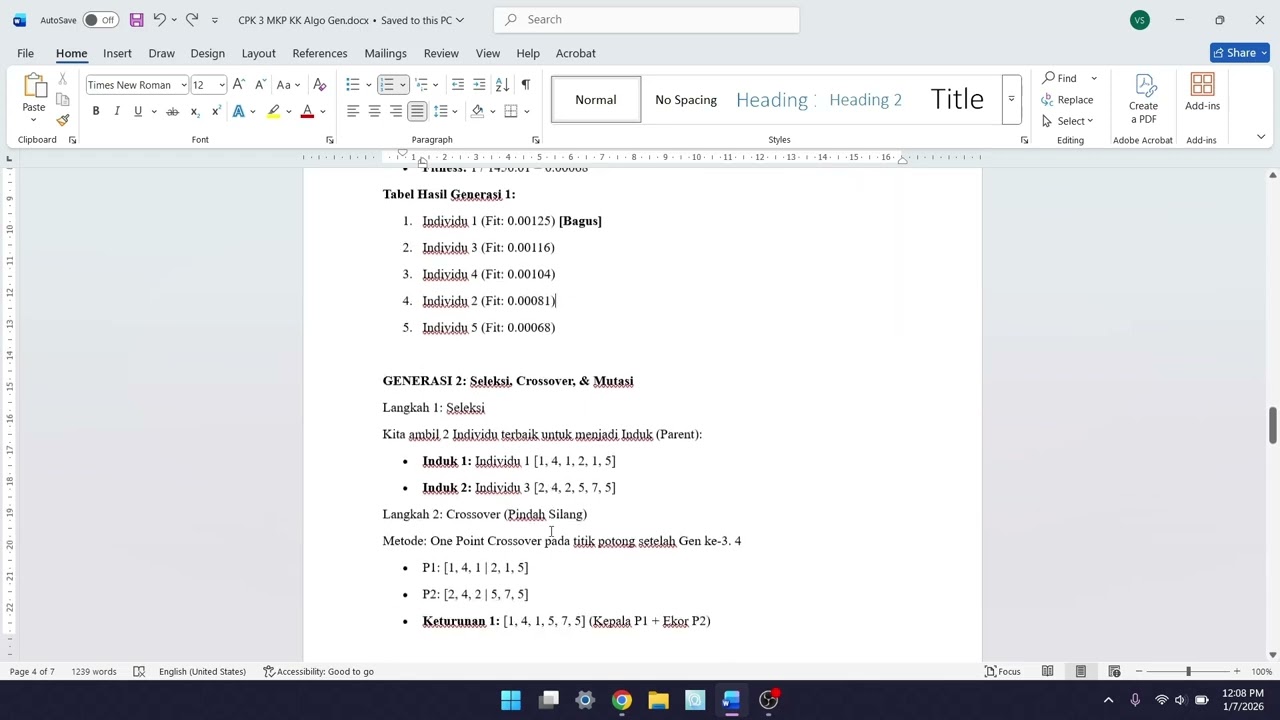Clear all formatting icon
The width and height of the screenshot is (1280, 720).
tap(320, 85)
